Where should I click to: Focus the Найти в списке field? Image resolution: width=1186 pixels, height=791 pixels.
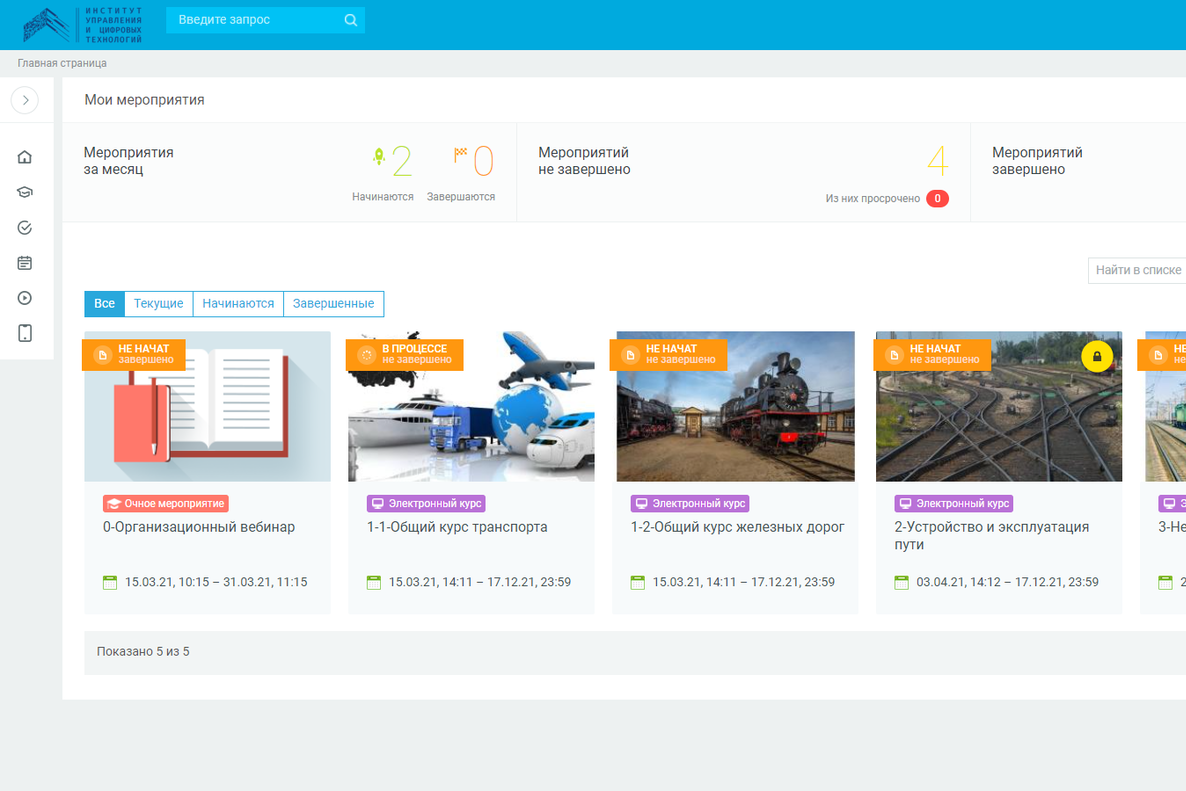point(1137,270)
